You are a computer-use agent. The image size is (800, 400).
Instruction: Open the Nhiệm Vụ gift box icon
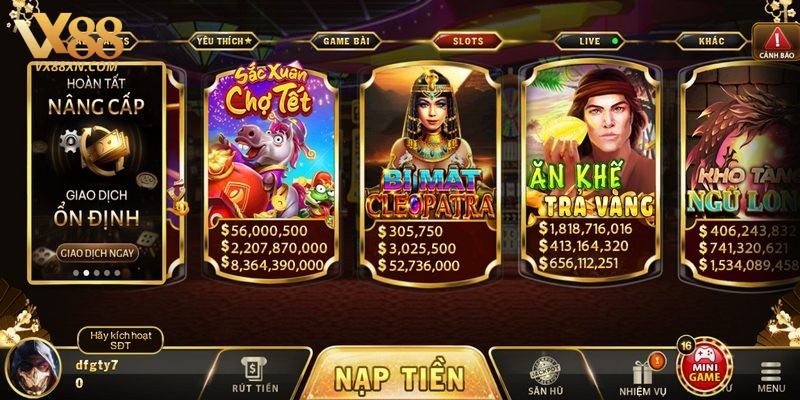click(x=643, y=377)
